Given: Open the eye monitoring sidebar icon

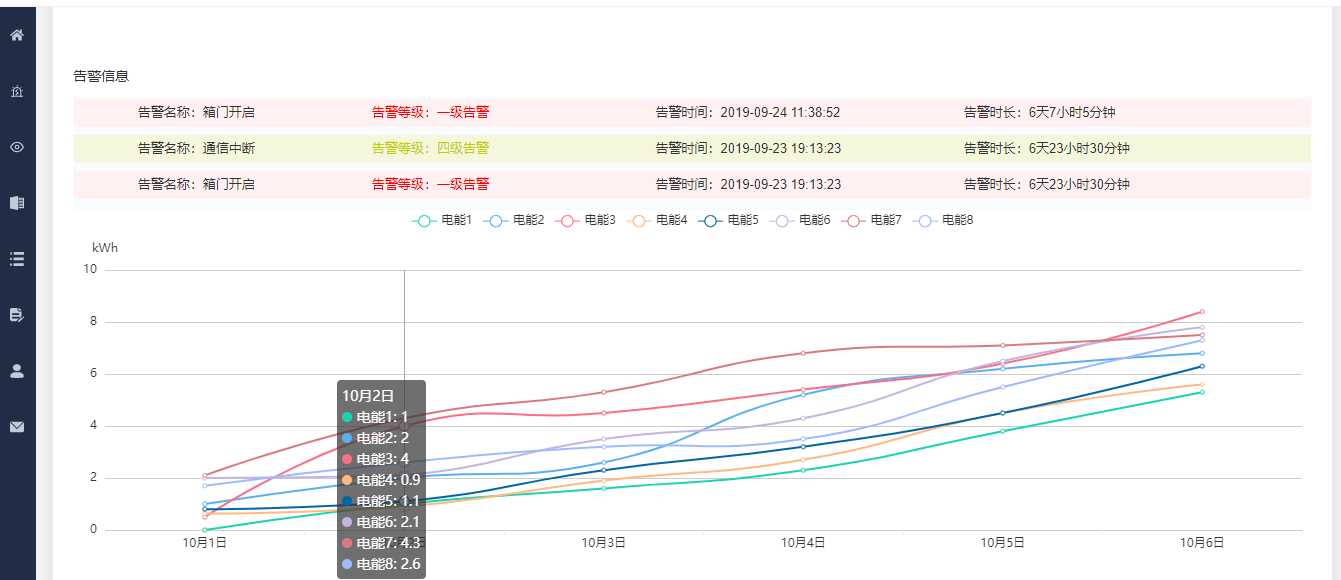Looking at the screenshot, I should [17, 147].
